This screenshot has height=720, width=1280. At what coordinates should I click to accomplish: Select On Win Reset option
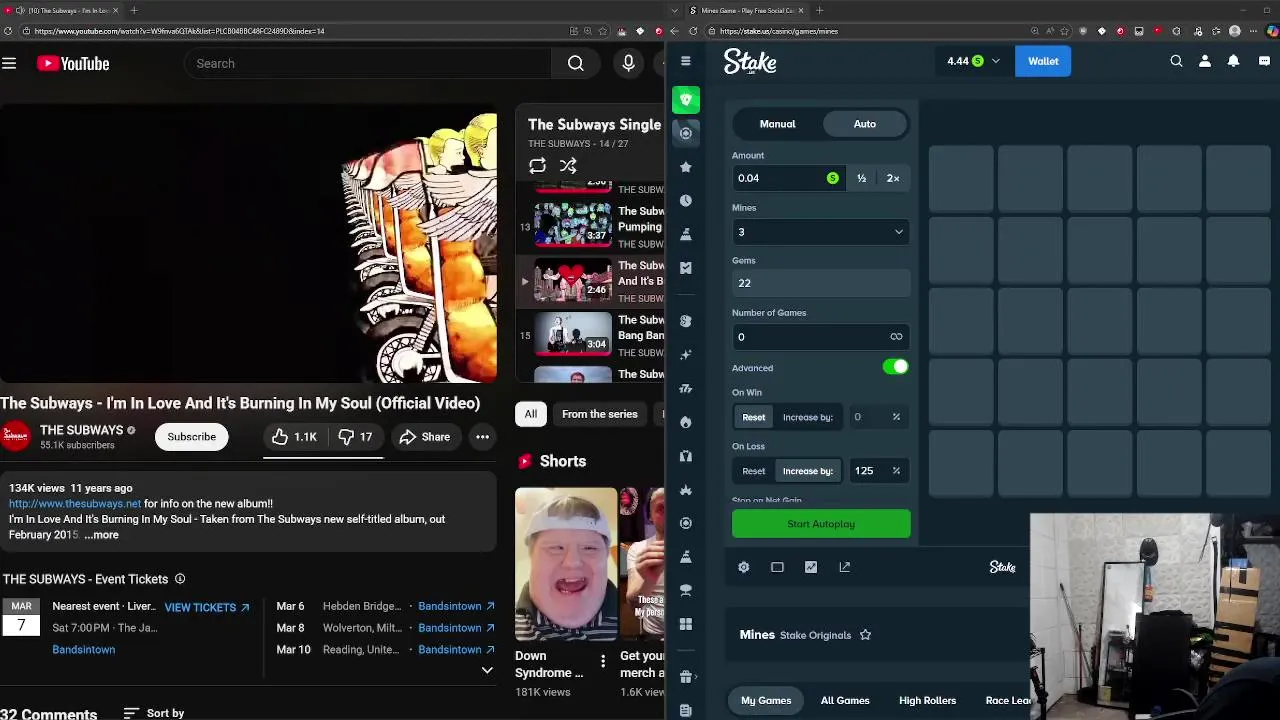(x=754, y=417)
